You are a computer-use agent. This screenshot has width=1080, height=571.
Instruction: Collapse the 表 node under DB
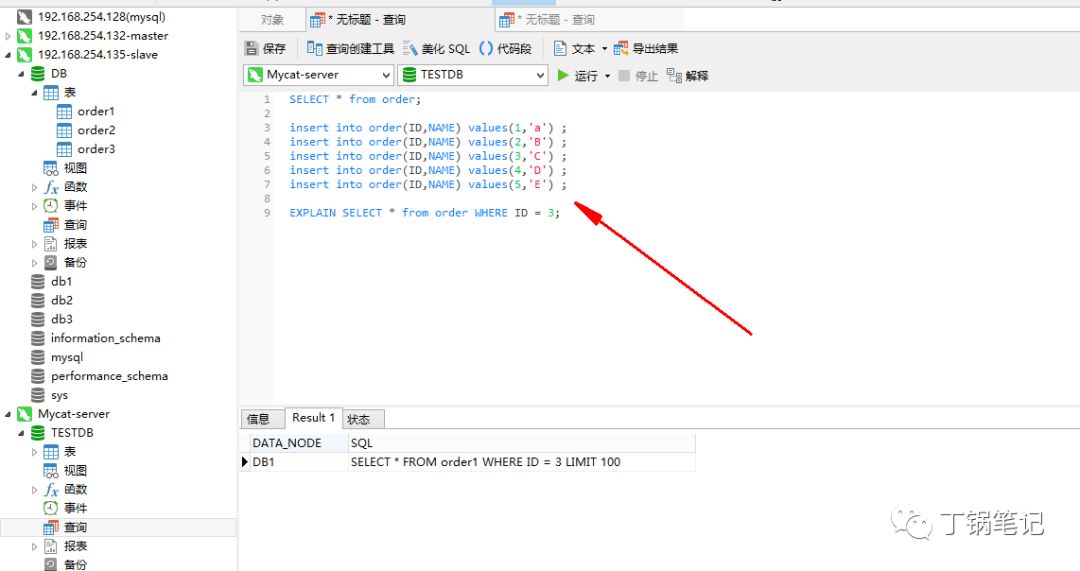[x=34, y=92]
